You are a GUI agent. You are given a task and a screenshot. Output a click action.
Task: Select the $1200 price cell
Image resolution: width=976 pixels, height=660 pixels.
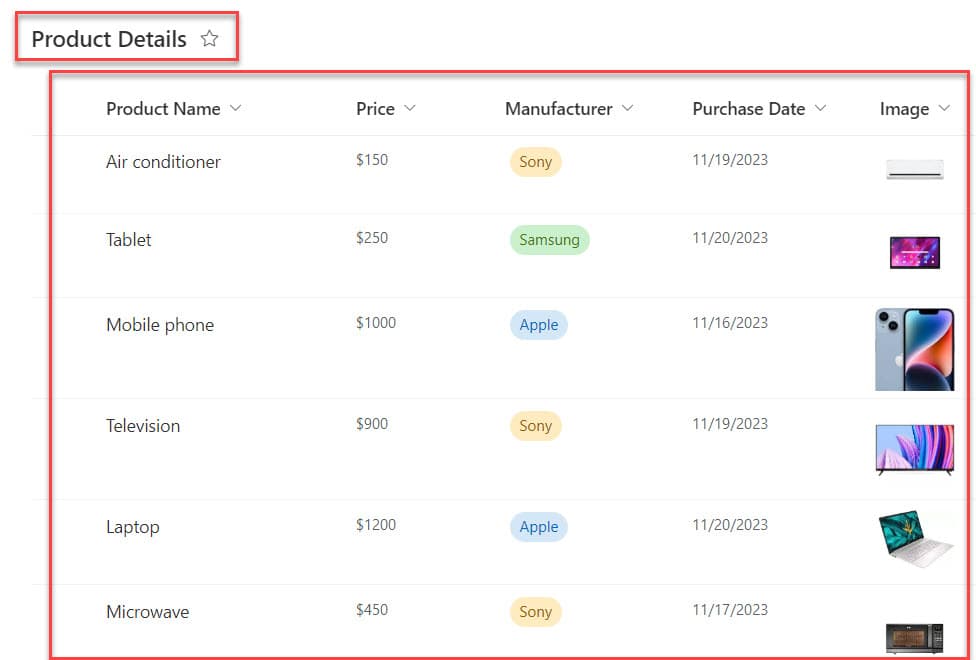click(376, 525)
